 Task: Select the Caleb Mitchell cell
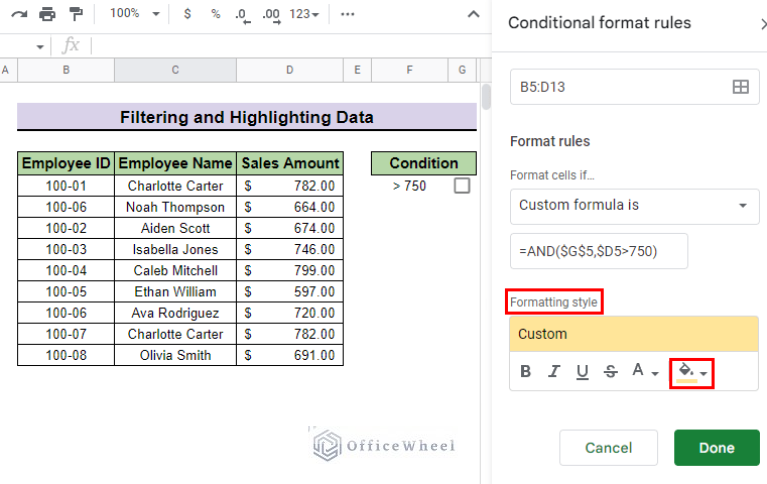click(175, 270)
